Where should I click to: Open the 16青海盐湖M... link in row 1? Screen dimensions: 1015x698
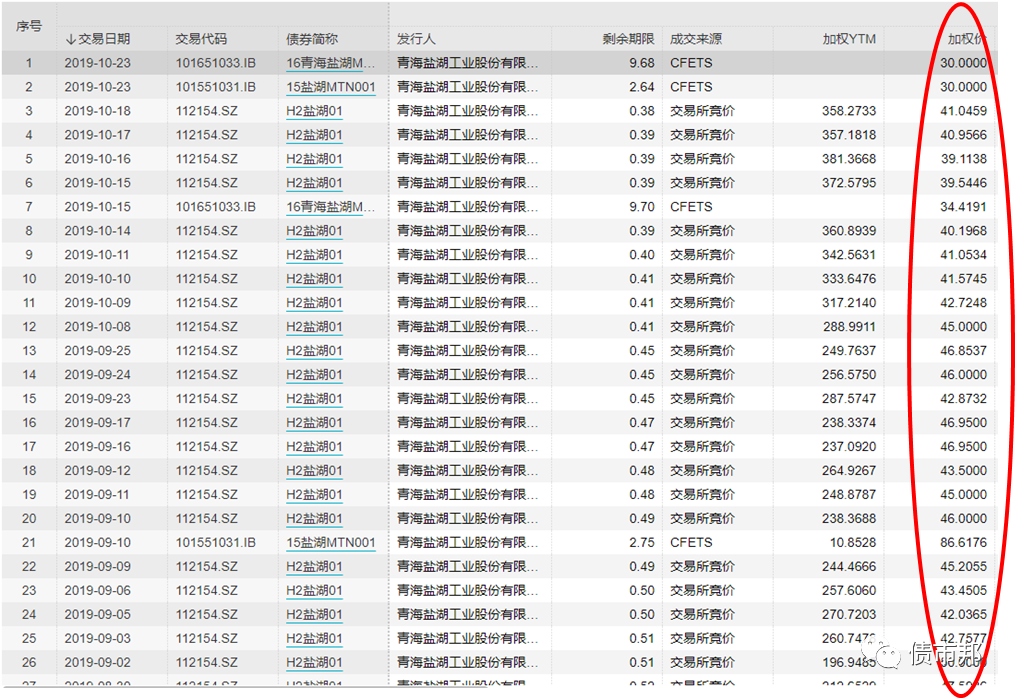[331, 63]
